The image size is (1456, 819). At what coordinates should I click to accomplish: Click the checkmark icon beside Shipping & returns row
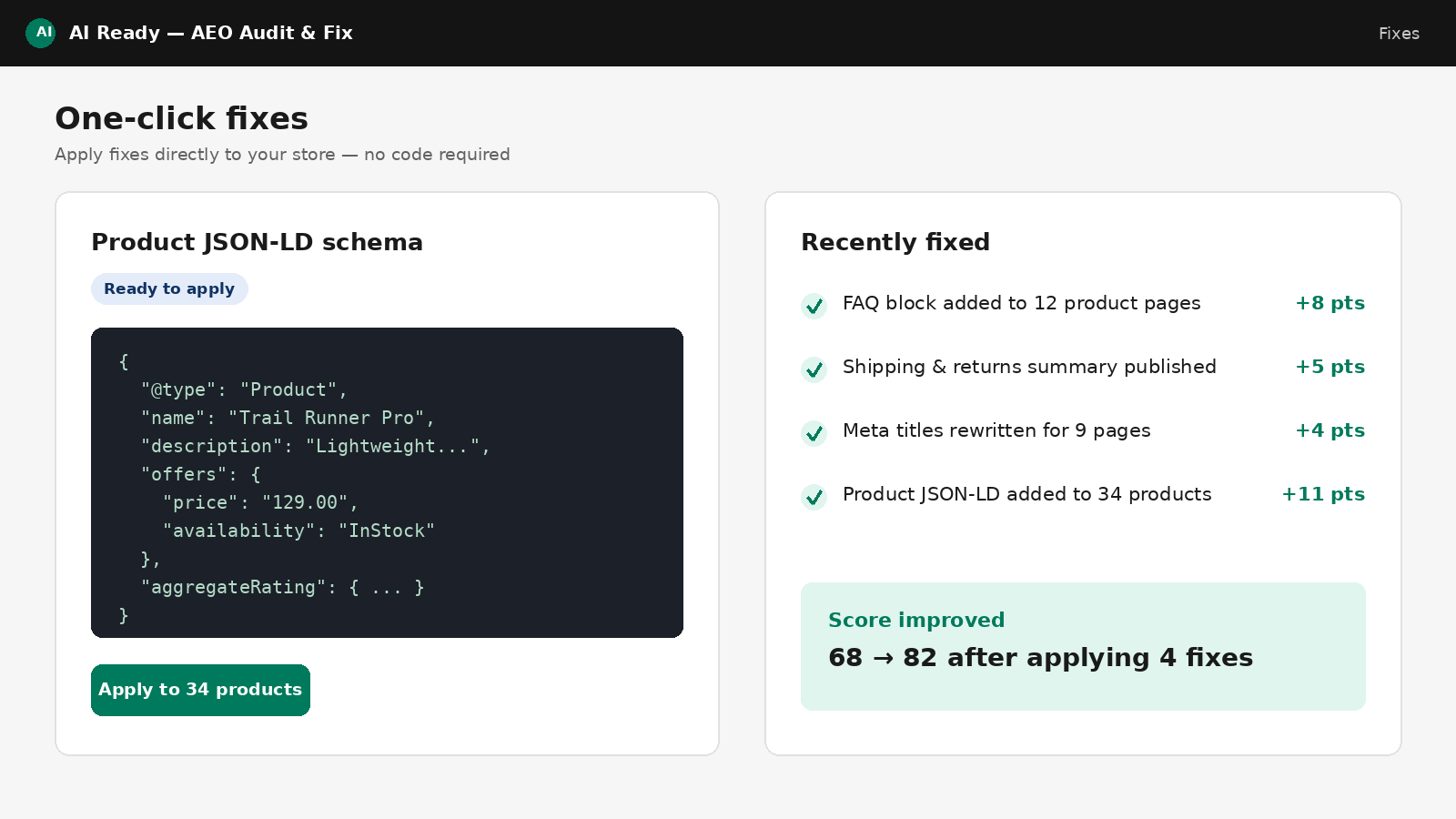[x=814, y=369]
